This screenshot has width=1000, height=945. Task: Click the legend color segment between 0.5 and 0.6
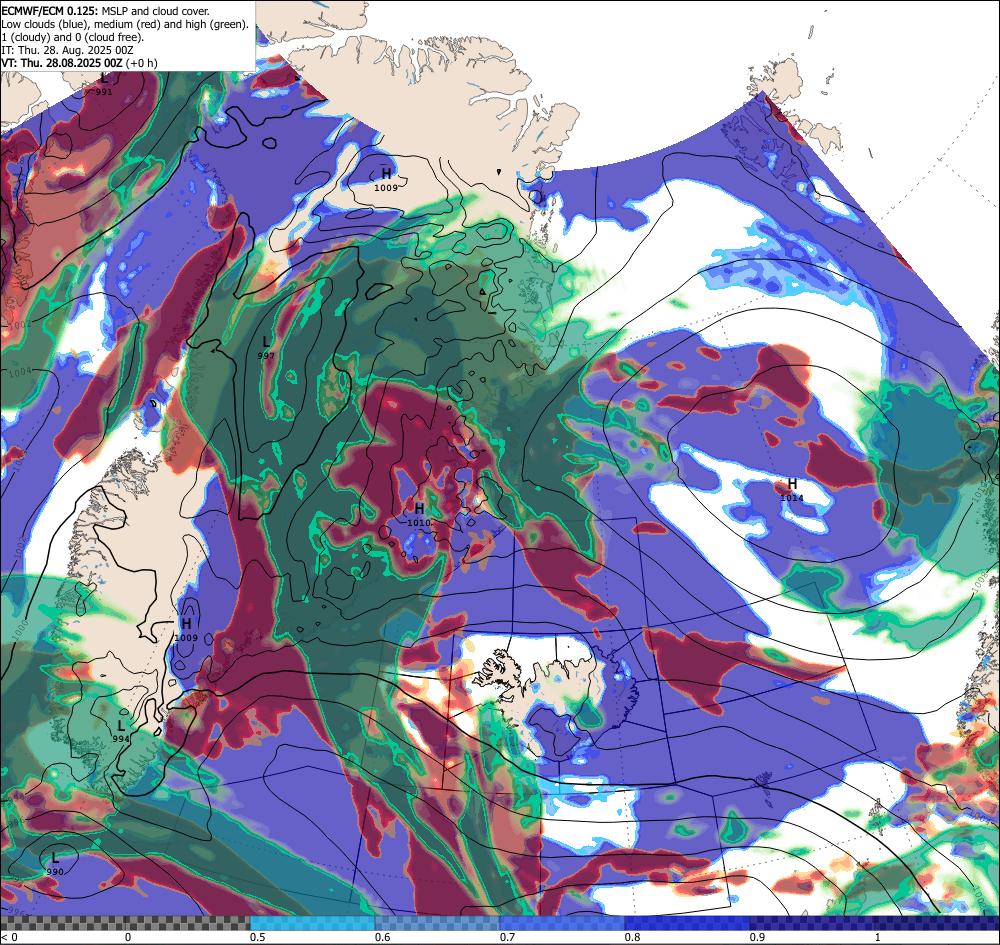[312, 923]
